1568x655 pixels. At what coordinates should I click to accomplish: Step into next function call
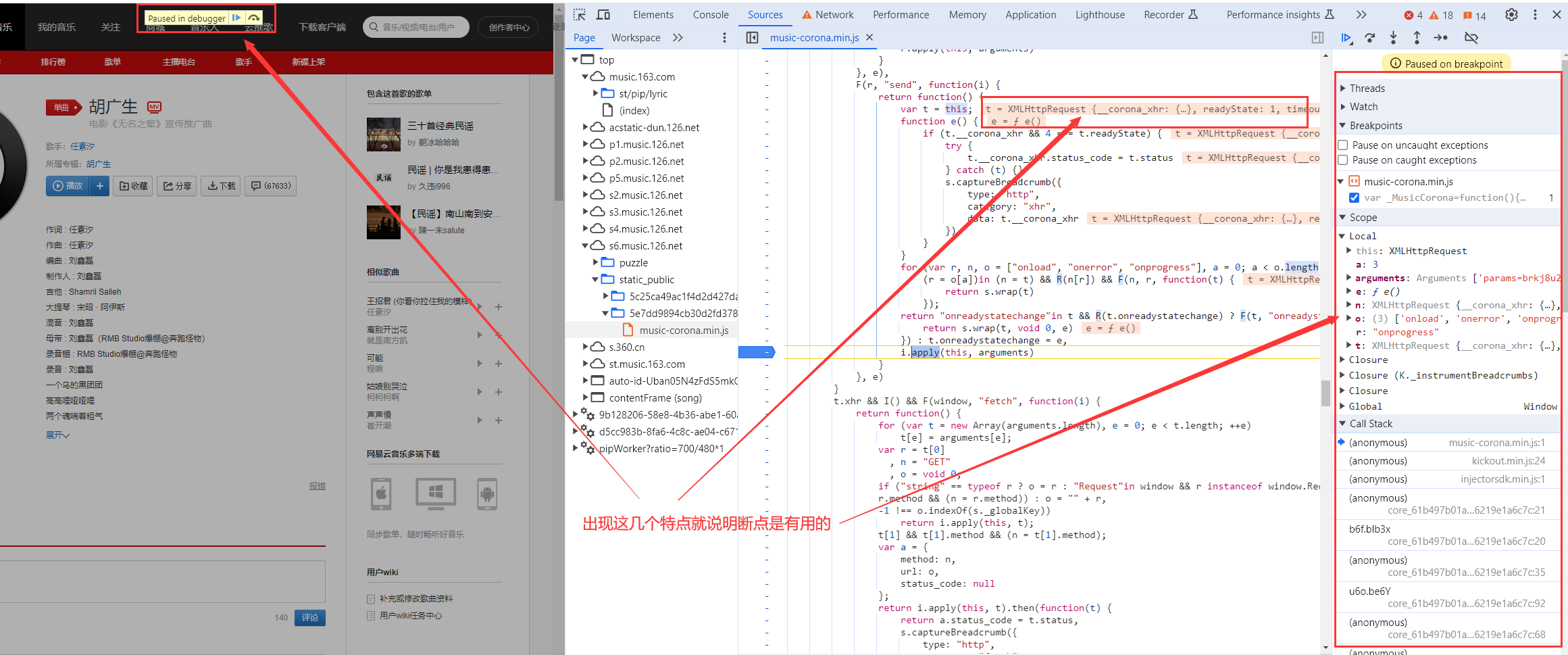pyautogui.click(x=1393, y=38)
